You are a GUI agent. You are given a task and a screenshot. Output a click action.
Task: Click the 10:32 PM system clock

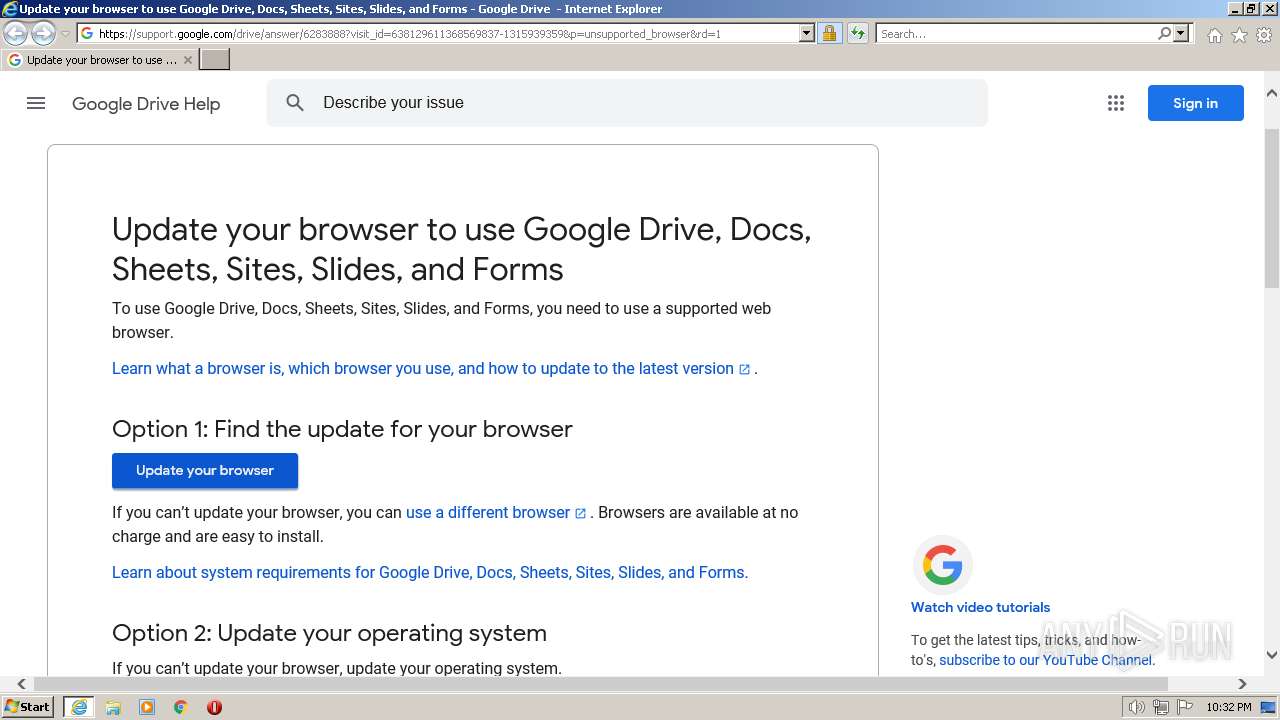1229,707
